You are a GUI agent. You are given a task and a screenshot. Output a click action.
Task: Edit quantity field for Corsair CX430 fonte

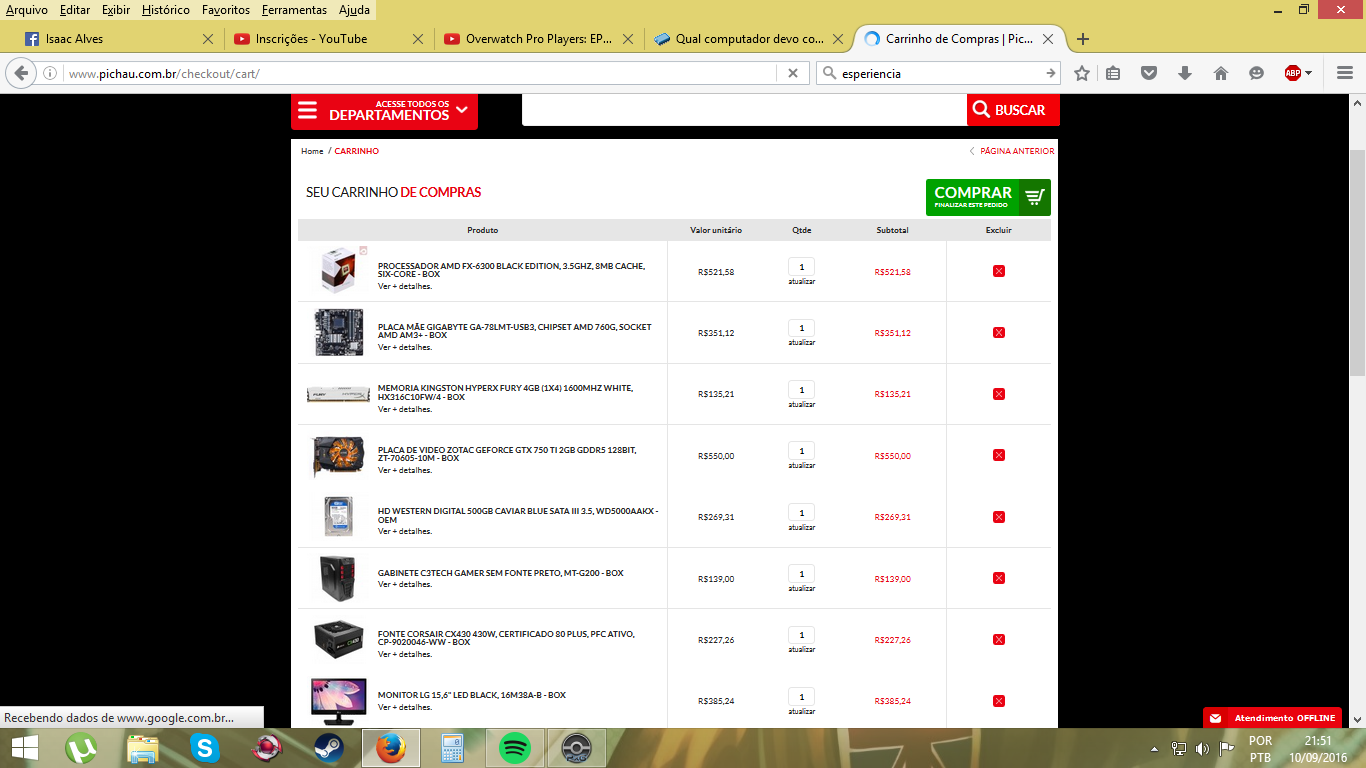(801, 635)
